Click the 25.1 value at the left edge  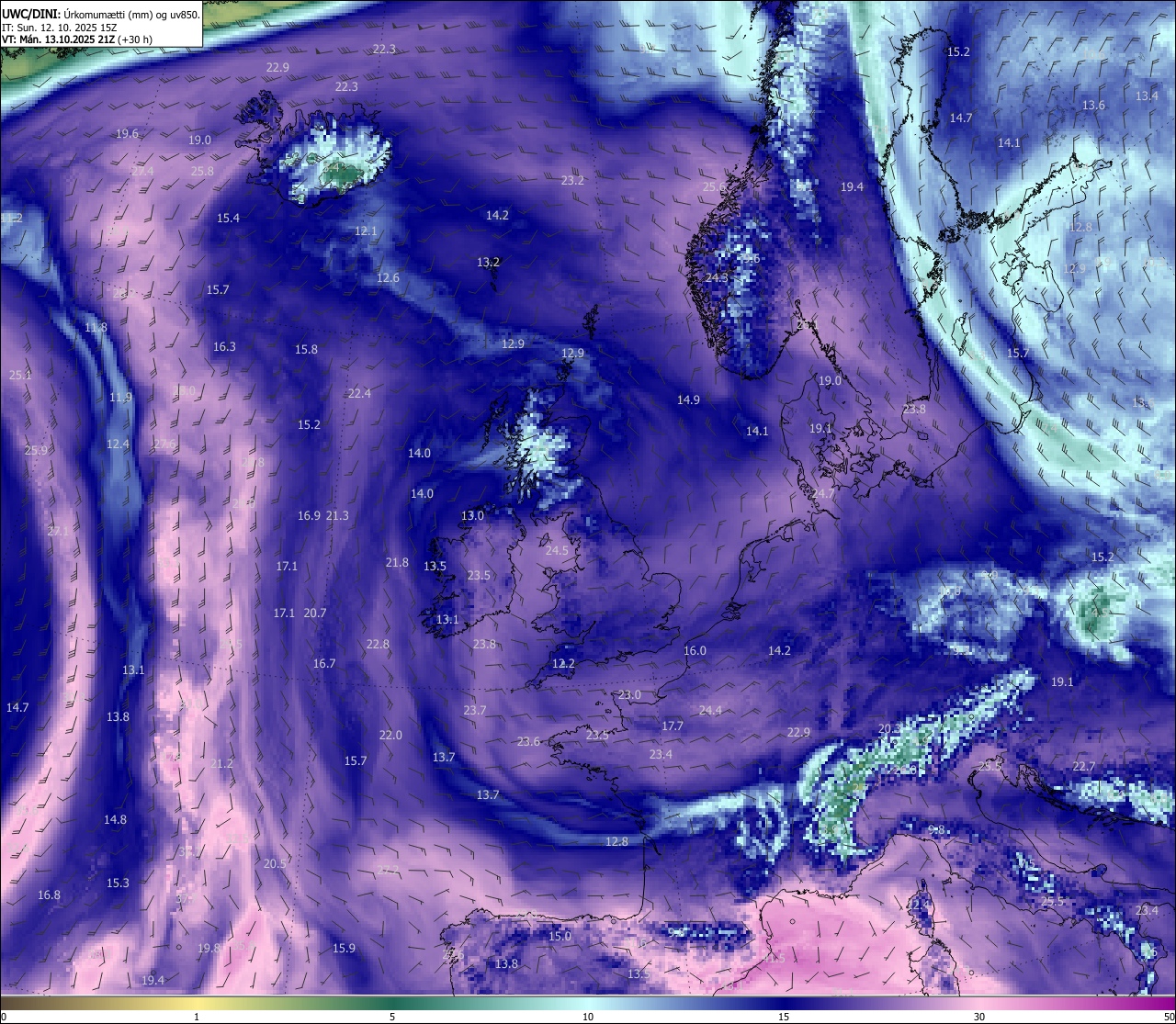(20, 376)
